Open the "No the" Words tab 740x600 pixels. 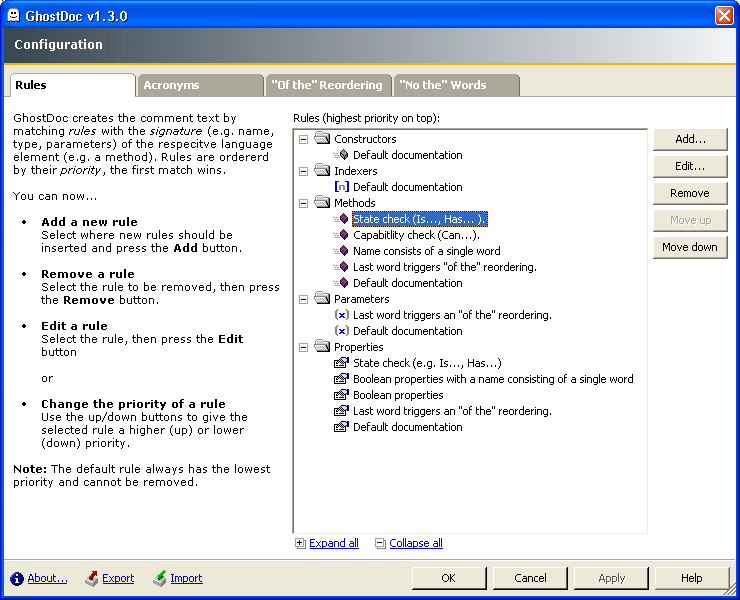[456, 85]
